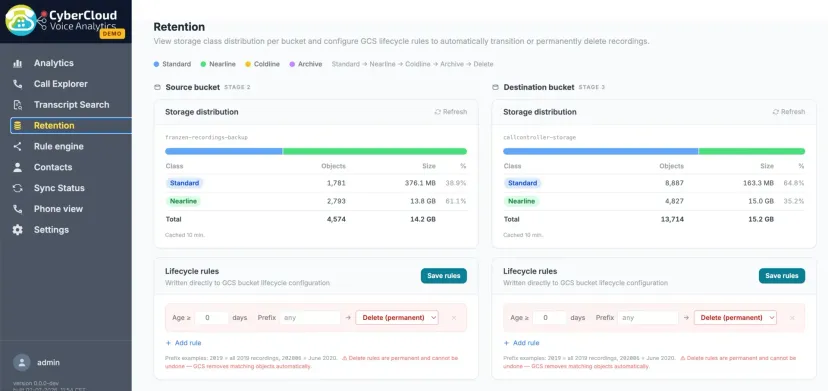Open Destination bucket Delete (permanent) action dropdown
The image size is (828, 391).
pyautogui.click(x=735, y=318)
